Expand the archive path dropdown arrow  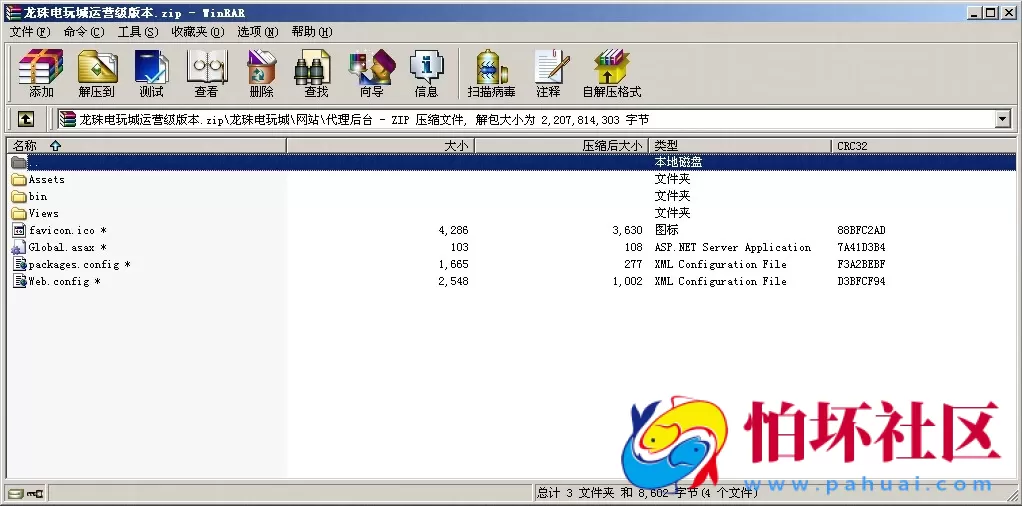(x=1003, y=119)
